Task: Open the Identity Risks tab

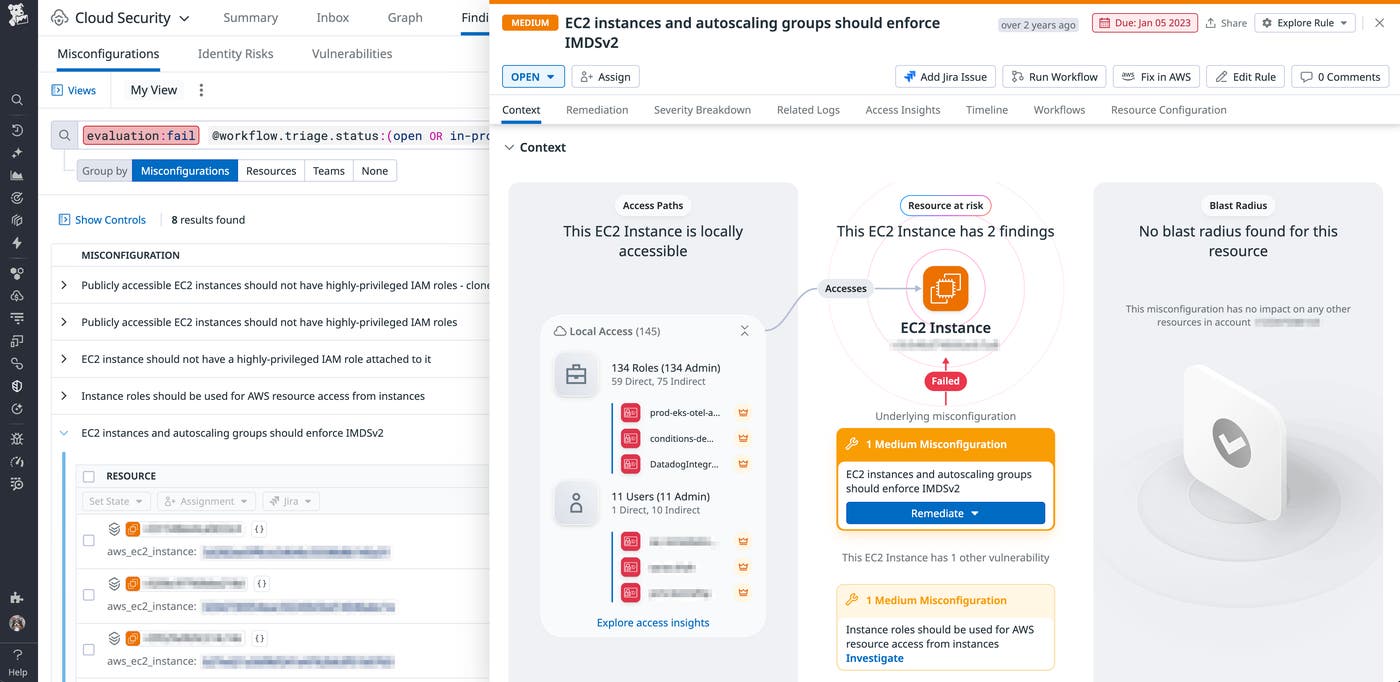Action: click(x=235, y=53)
